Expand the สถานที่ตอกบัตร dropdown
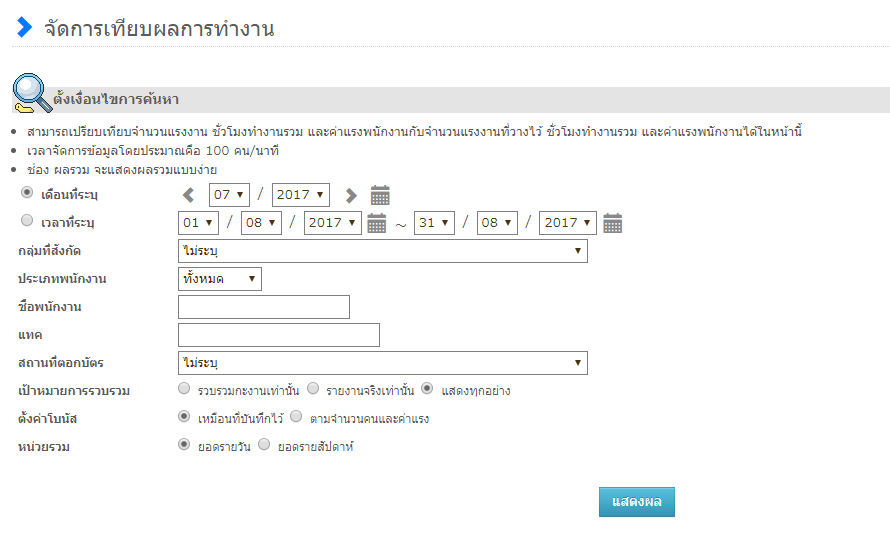The width and height of the screenshot is (890, 550). 382,363
